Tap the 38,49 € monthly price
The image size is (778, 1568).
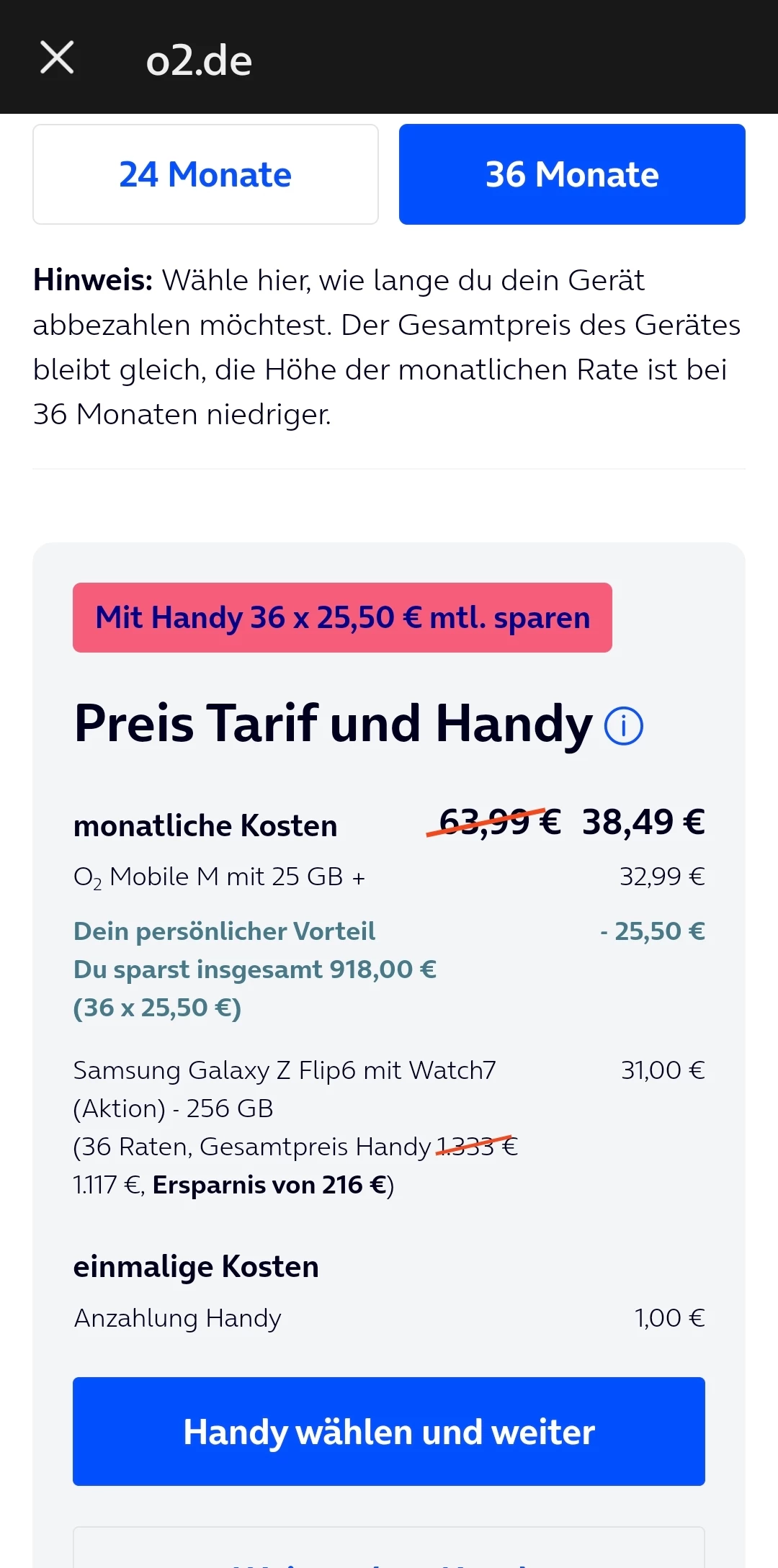click(643, 822)
